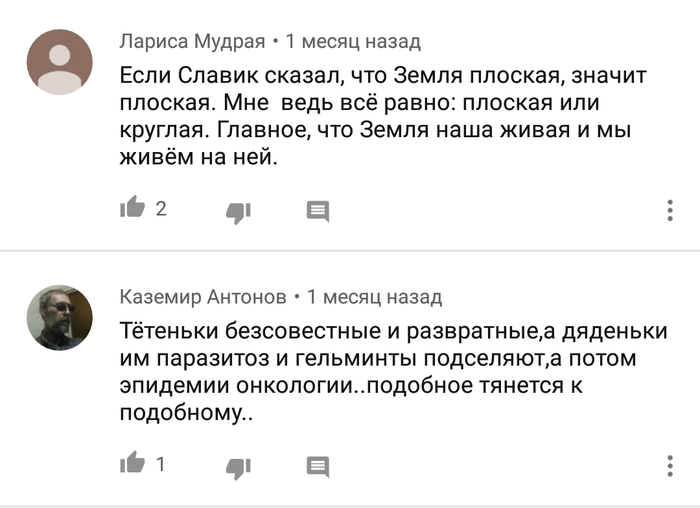Open Лариса Мудрая's default profile avatar
The image size is (700, 508).
point(59,62)
